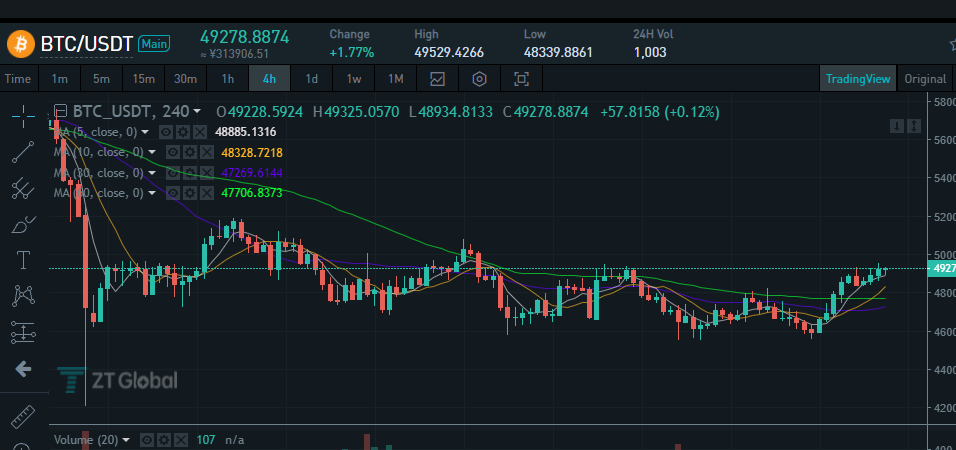
Task: Open settings for MA 60 indicator
Action: (x=190, y=193)
